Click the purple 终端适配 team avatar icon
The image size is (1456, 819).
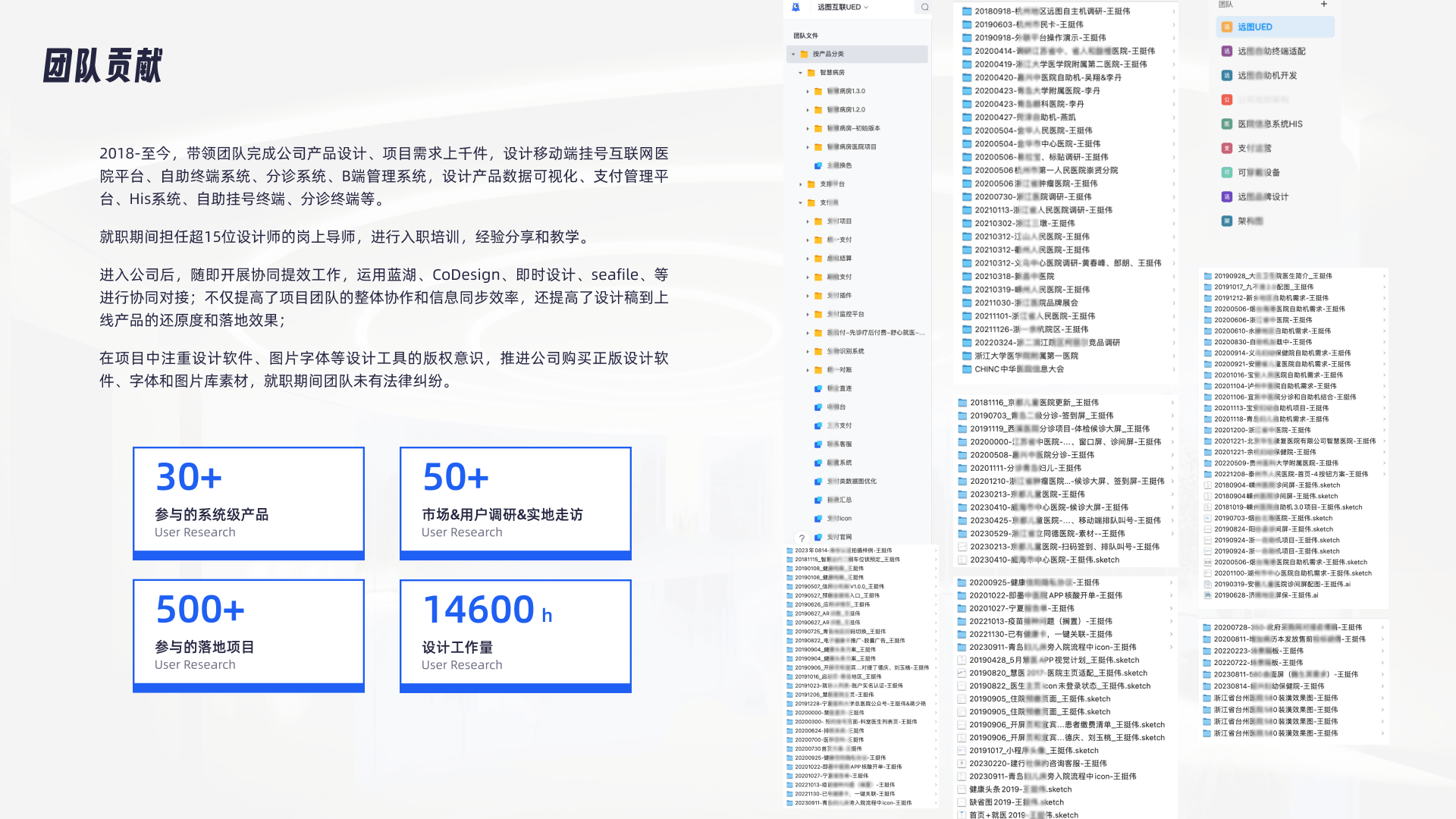pyautogui.click(x=1226, y=52)
